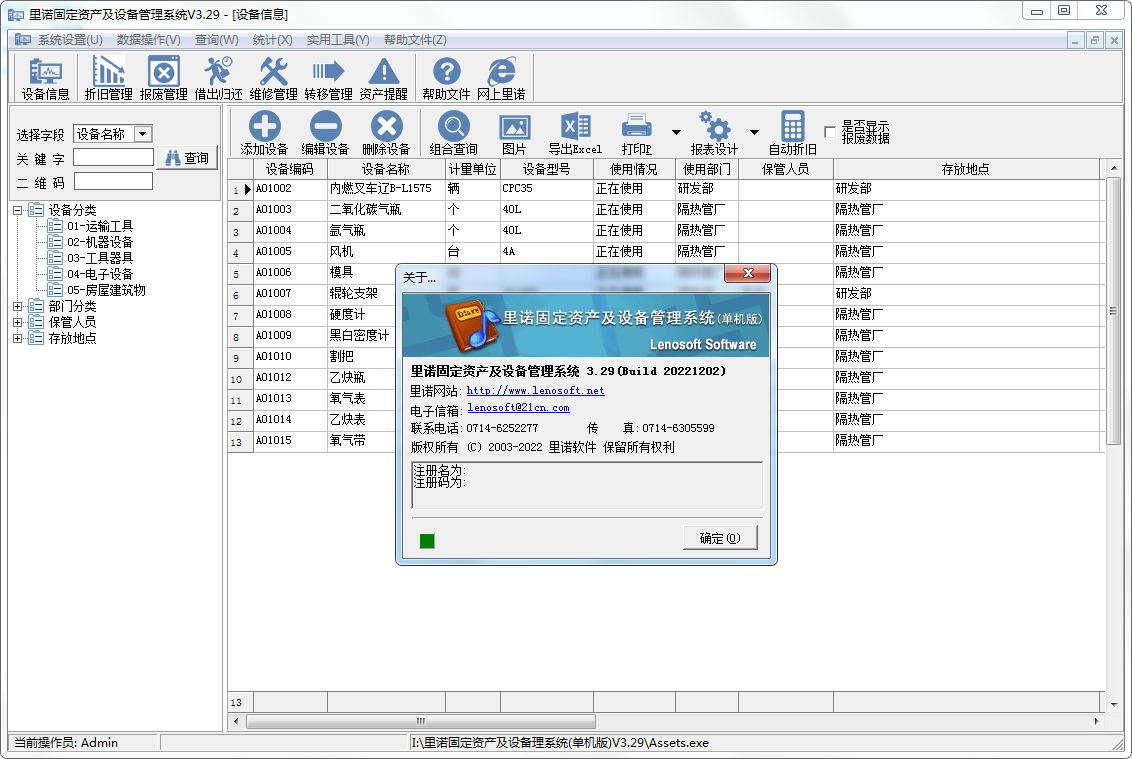Collapse the 设备分类 tree node
This screenshot has width=1132, height=759.
click(x=17, y=210)
